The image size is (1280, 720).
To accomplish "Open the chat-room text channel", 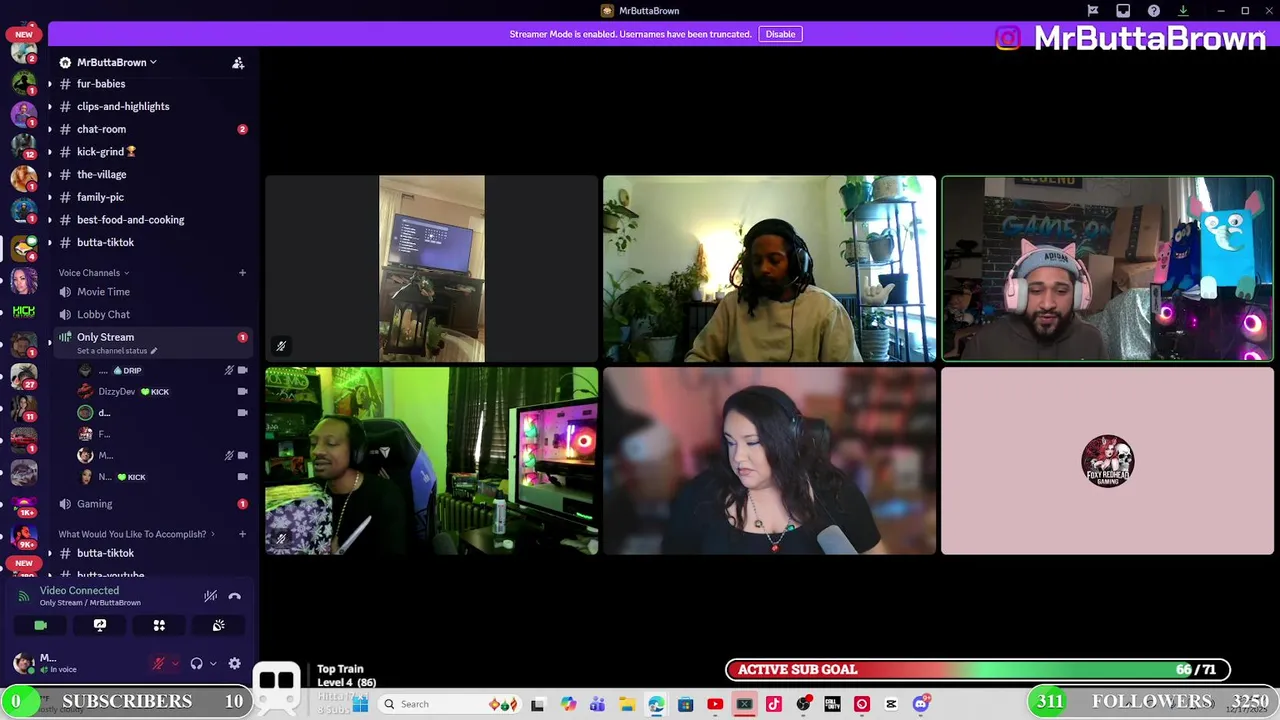I will coord(101,129).
